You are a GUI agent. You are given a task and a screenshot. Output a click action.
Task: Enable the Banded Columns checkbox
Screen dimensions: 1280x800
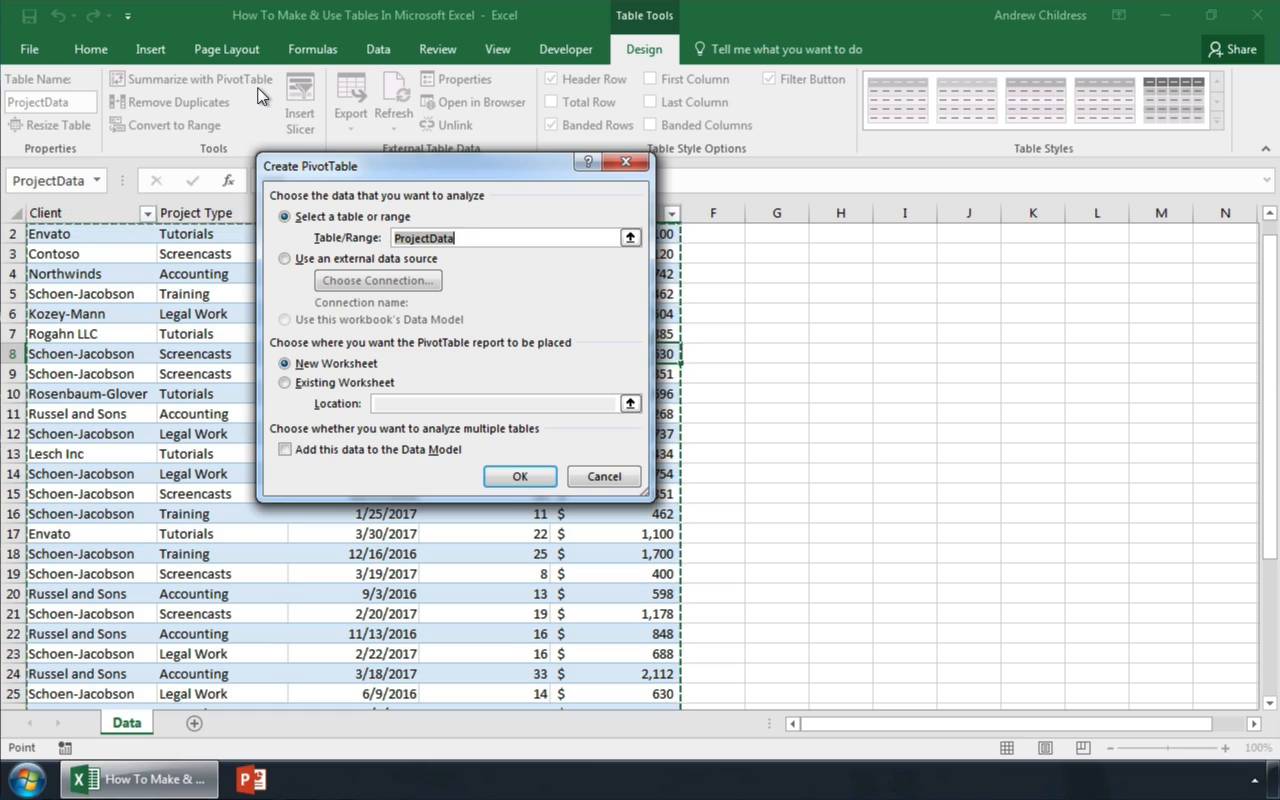point(650,125)
